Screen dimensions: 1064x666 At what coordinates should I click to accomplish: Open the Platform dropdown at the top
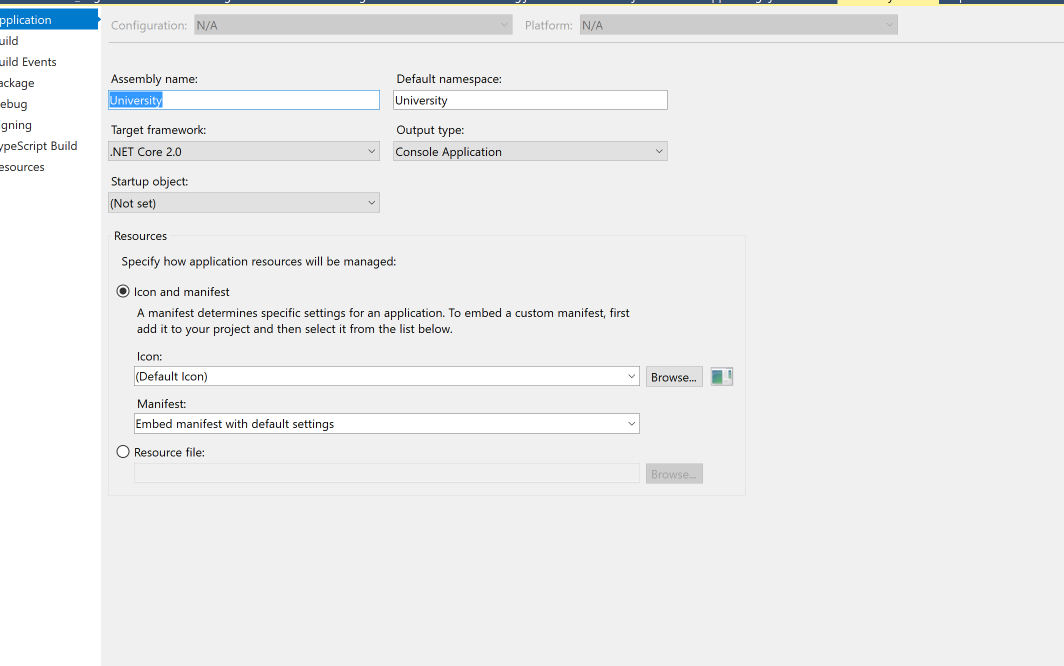click(889, 24)
